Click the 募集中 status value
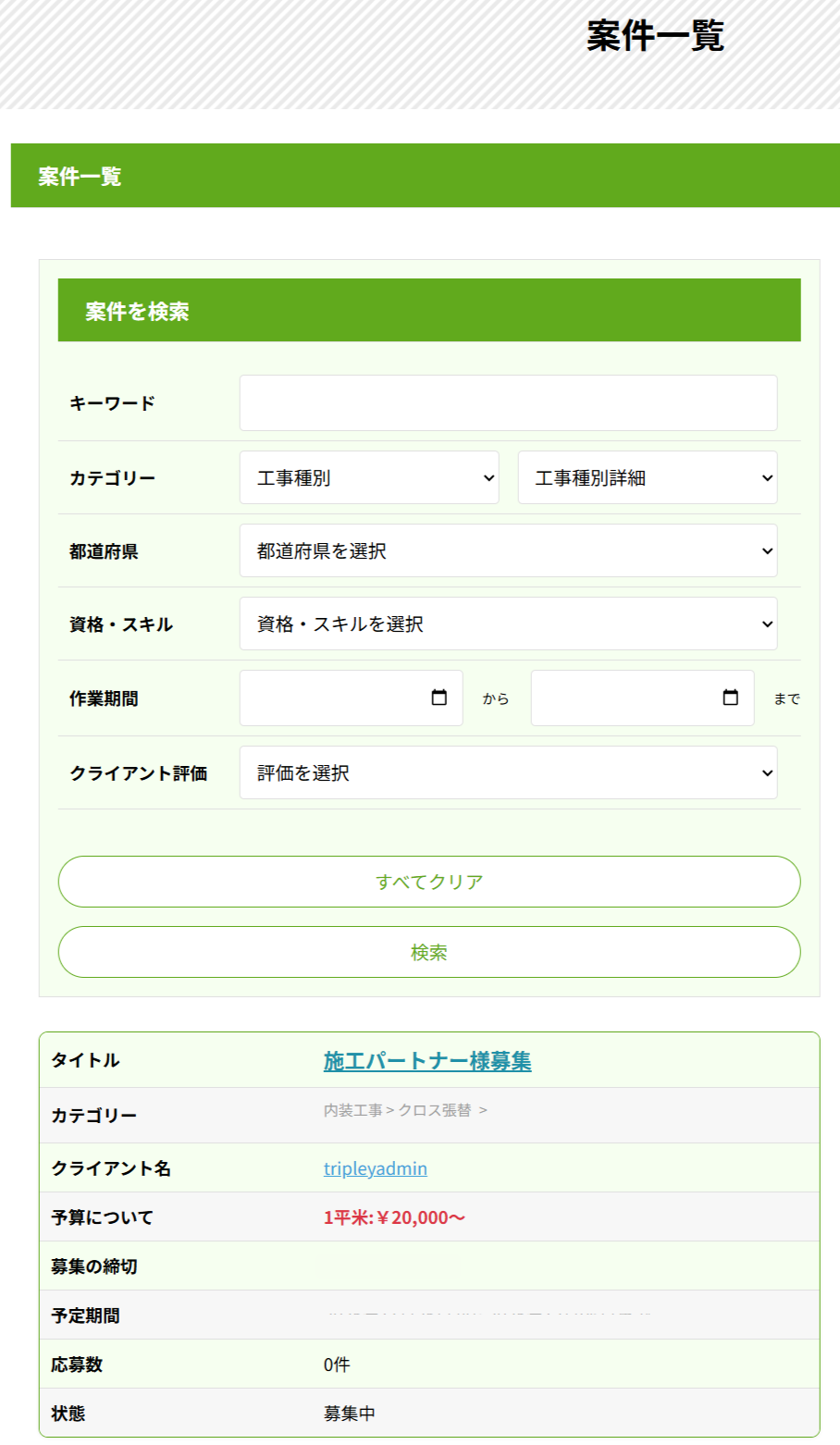The height and width of the screenshot is (1445, 840). point(350,1414)
